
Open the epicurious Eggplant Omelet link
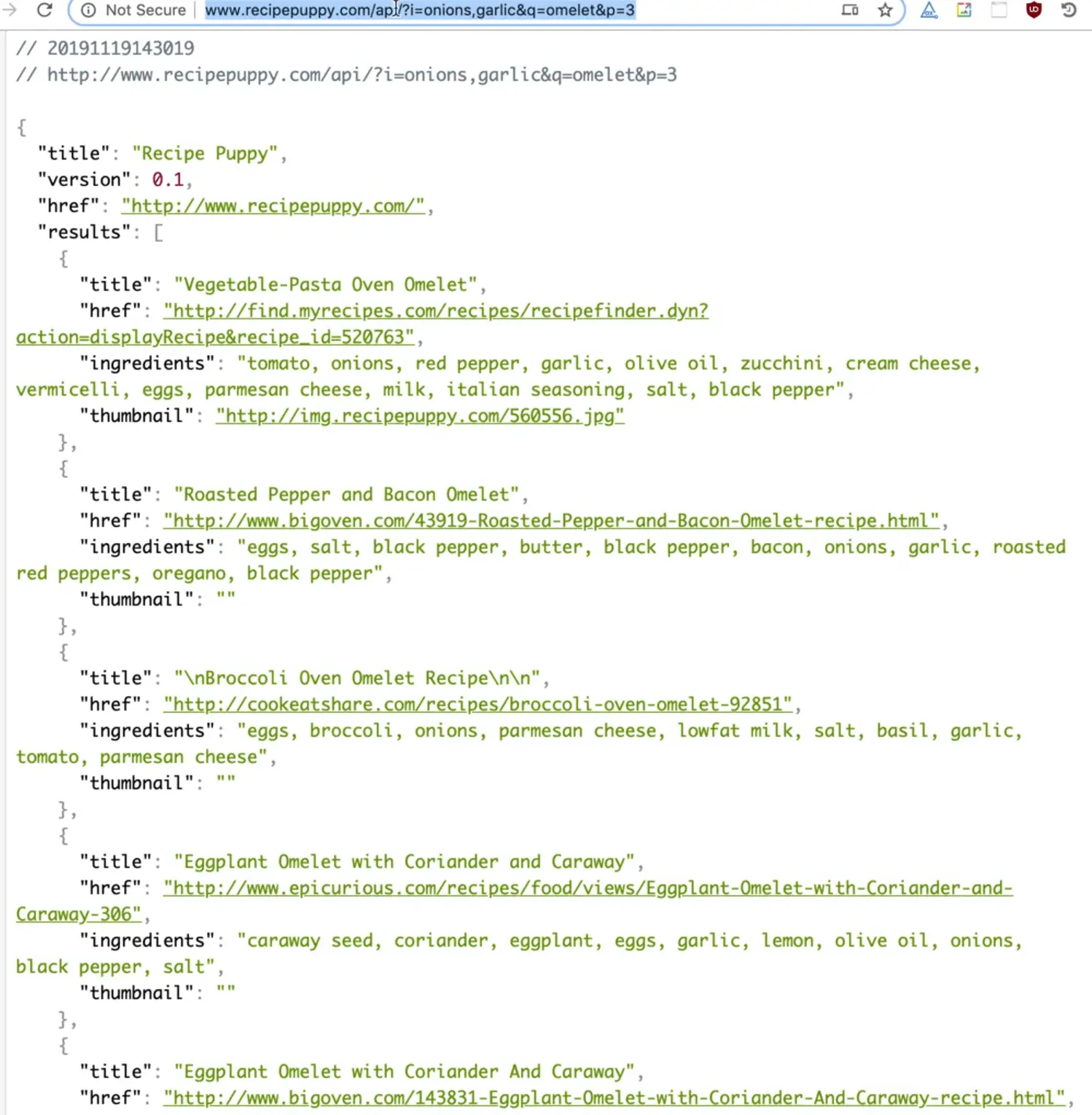pos(588,888)
